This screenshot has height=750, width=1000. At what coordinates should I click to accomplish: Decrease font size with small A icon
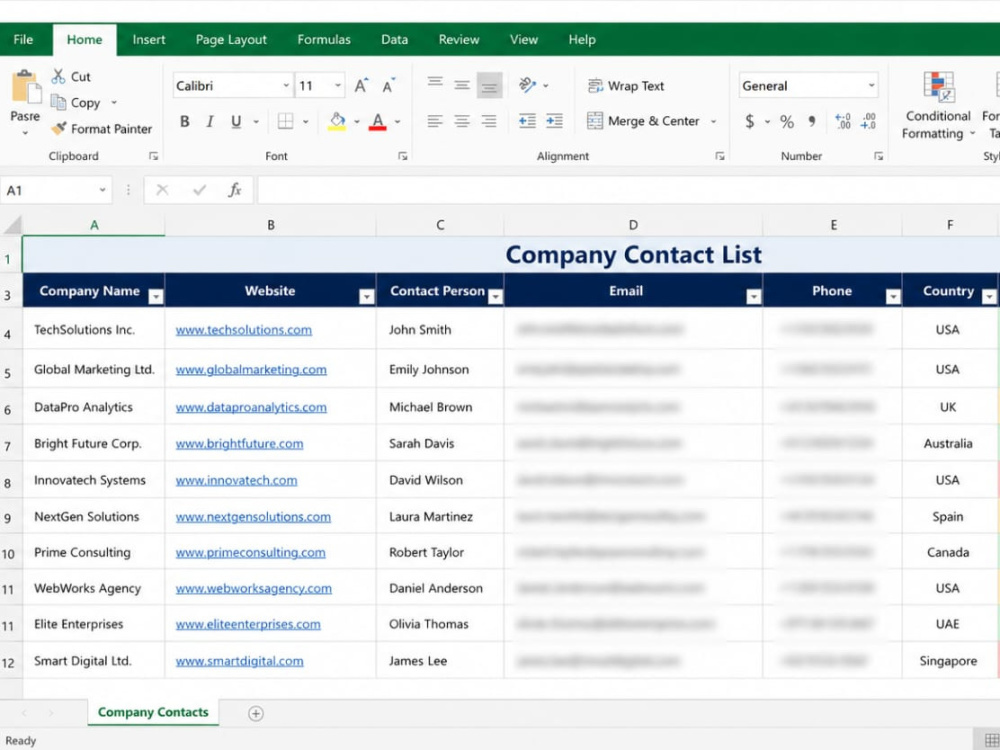coord(388,85)
